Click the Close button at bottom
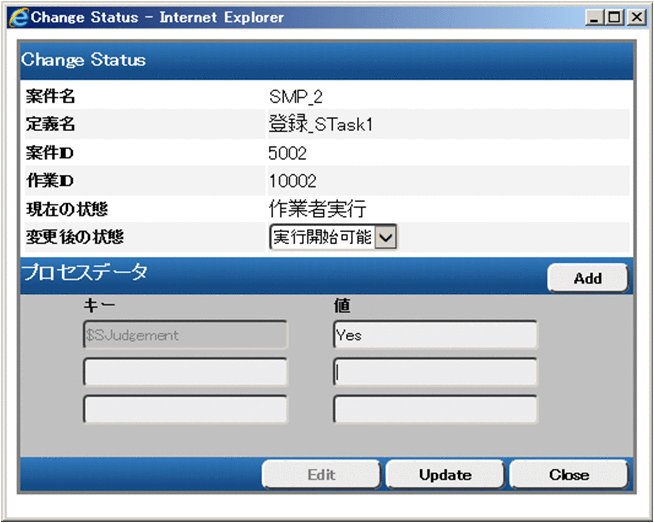 (569, 475)
